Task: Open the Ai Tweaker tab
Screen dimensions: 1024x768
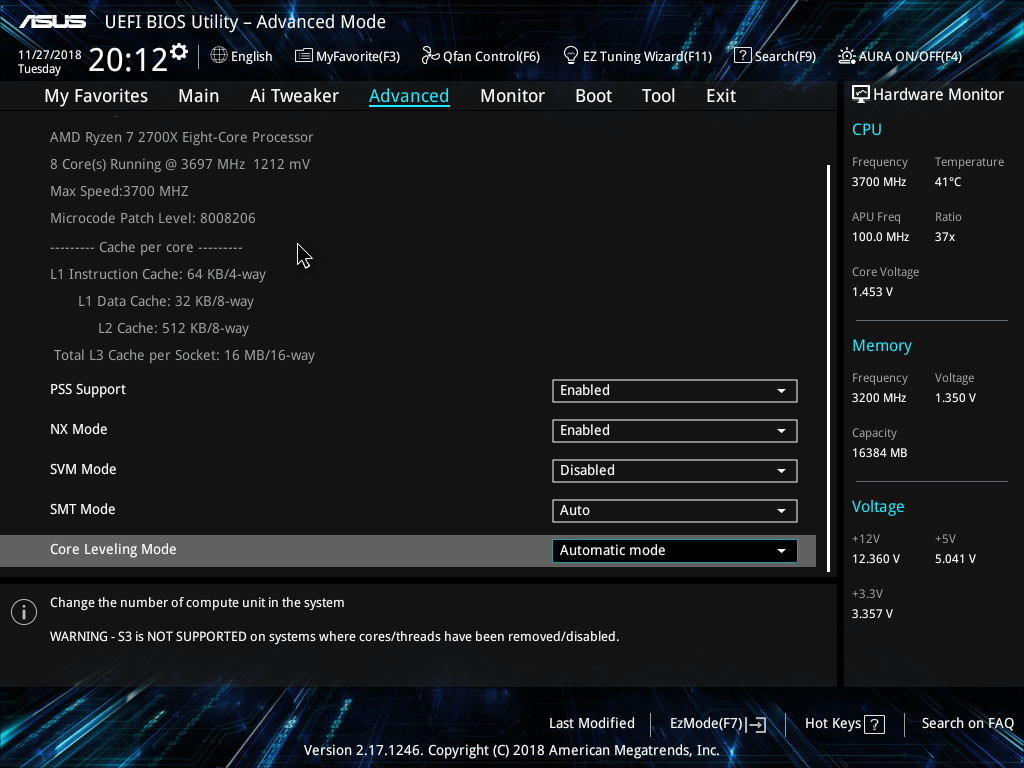Action: [x=294, y=96]
